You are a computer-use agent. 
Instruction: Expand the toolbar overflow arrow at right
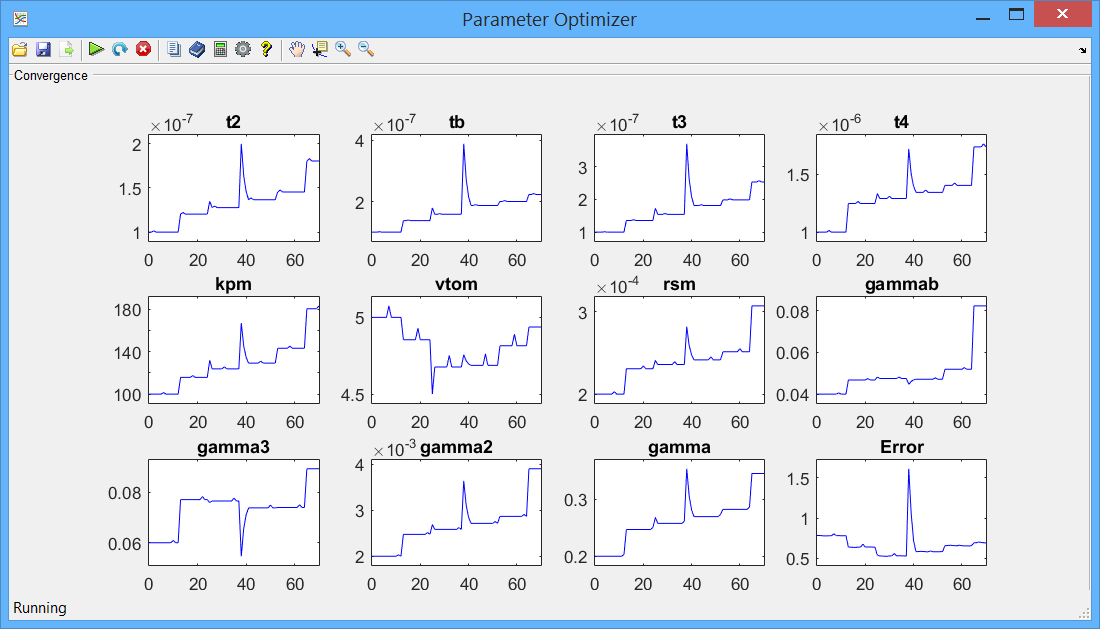click(1083, 50)
